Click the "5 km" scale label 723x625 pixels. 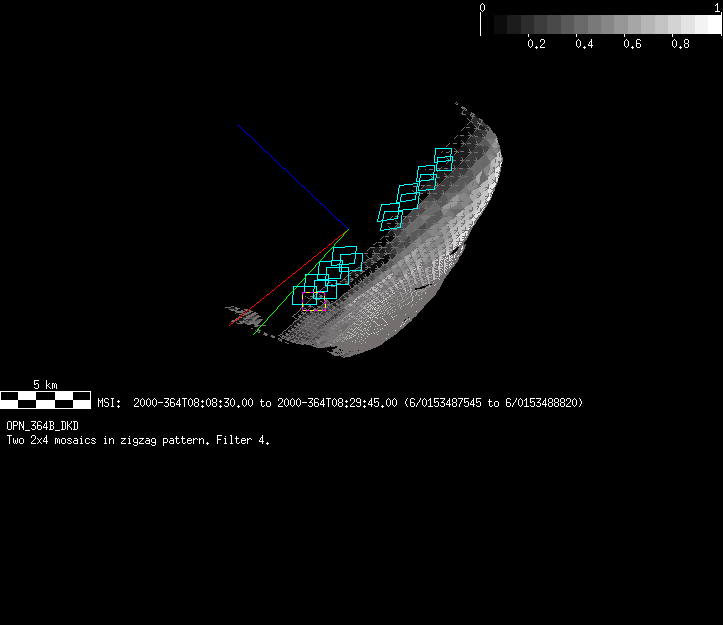pos(45,384)
